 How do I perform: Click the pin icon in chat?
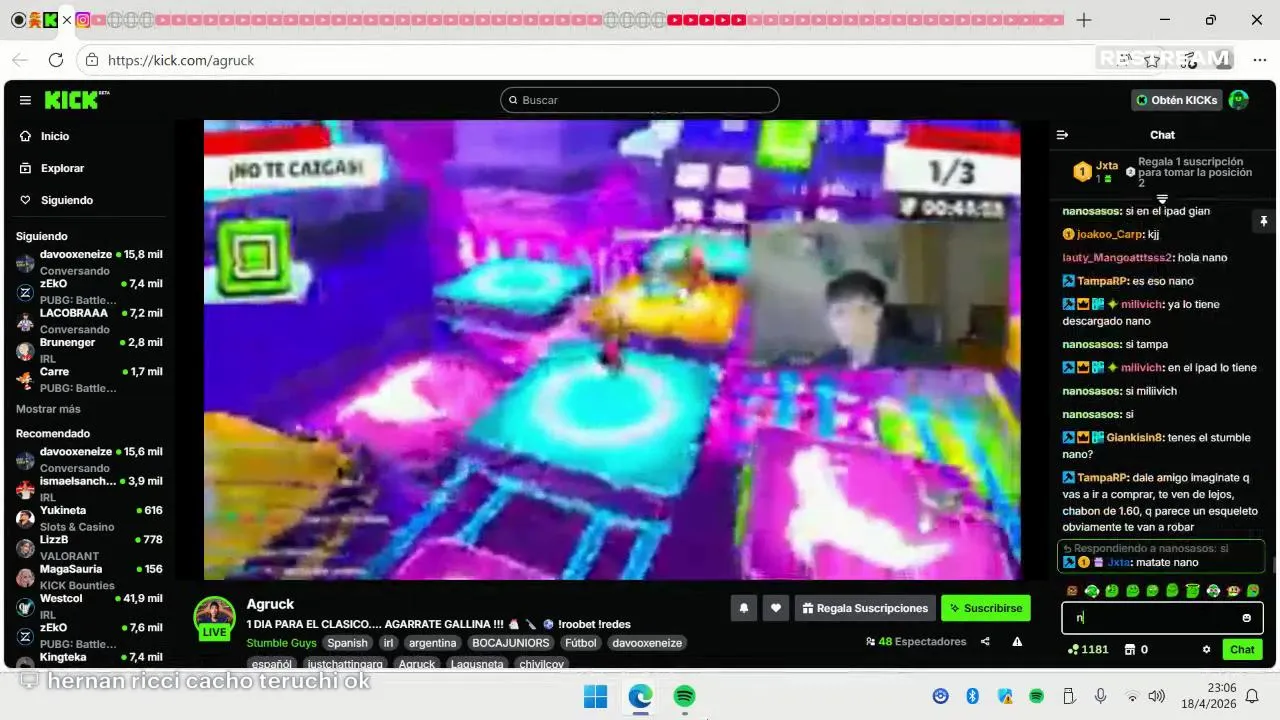[x=1264, y=221]
